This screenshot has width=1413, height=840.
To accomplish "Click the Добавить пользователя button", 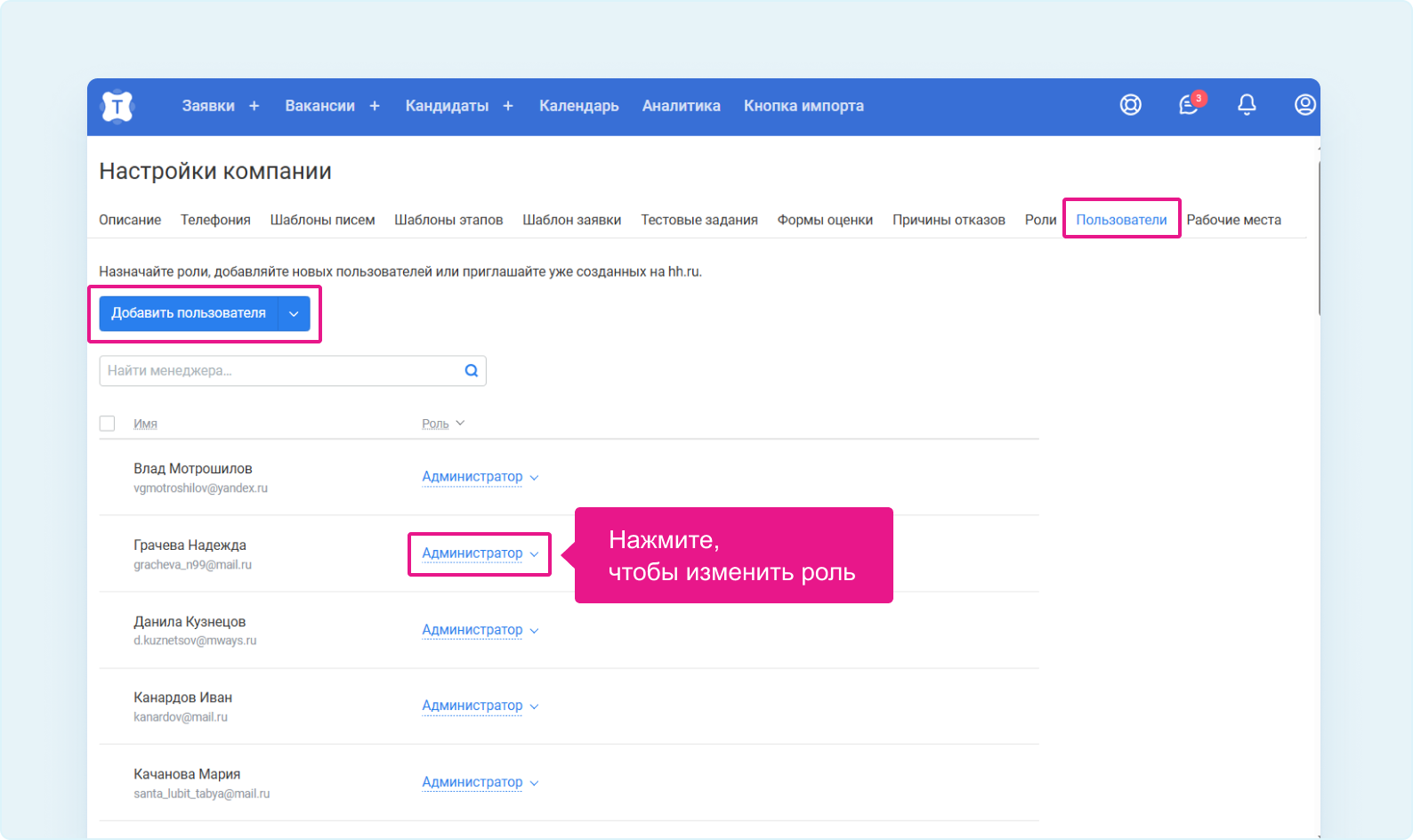I will [189, 313].
